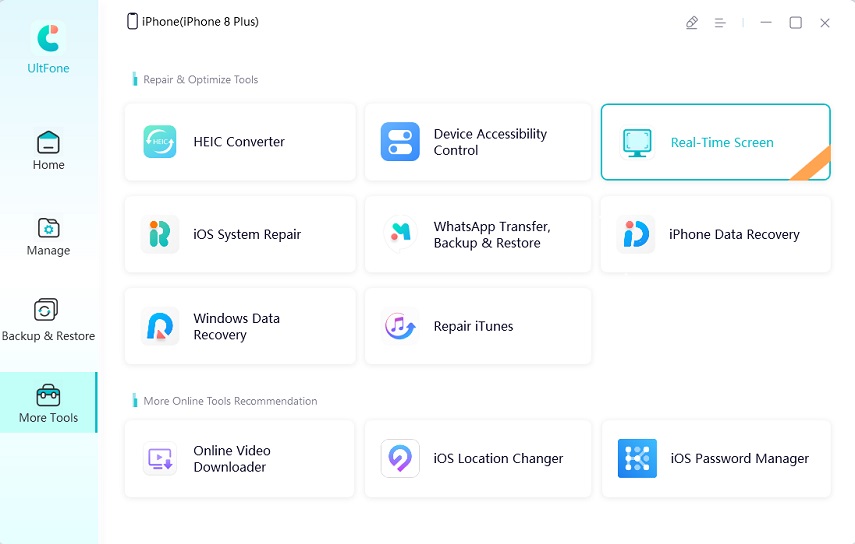Go to the Manage tab label
The image size is (855, 544).
point(49,250)
